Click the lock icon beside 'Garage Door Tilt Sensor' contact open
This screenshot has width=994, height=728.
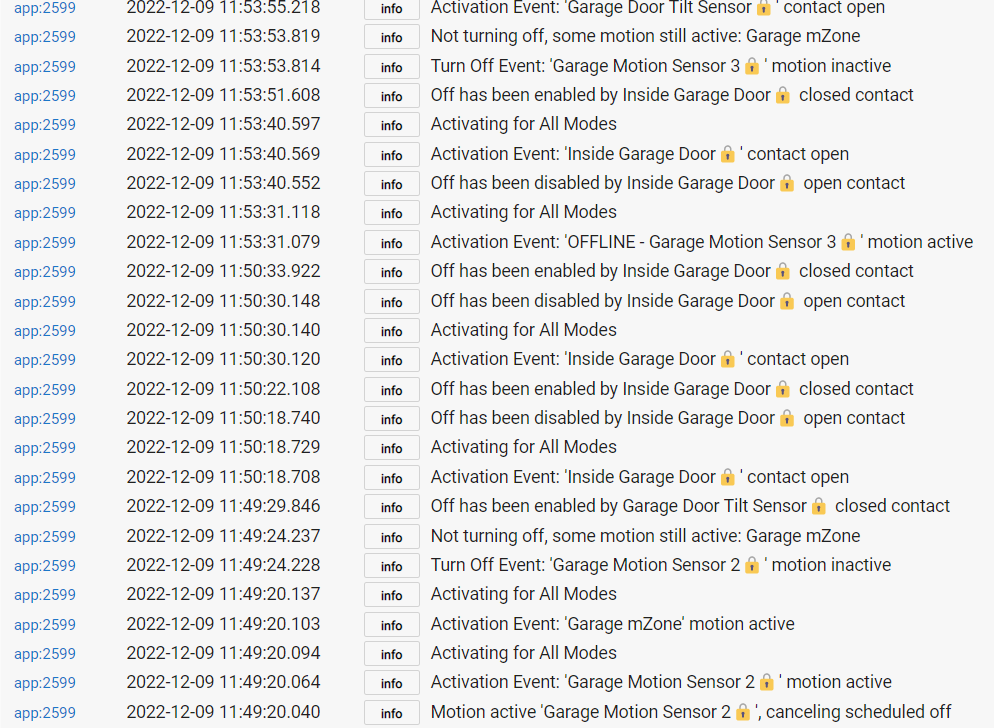click(x=764, y=8)
